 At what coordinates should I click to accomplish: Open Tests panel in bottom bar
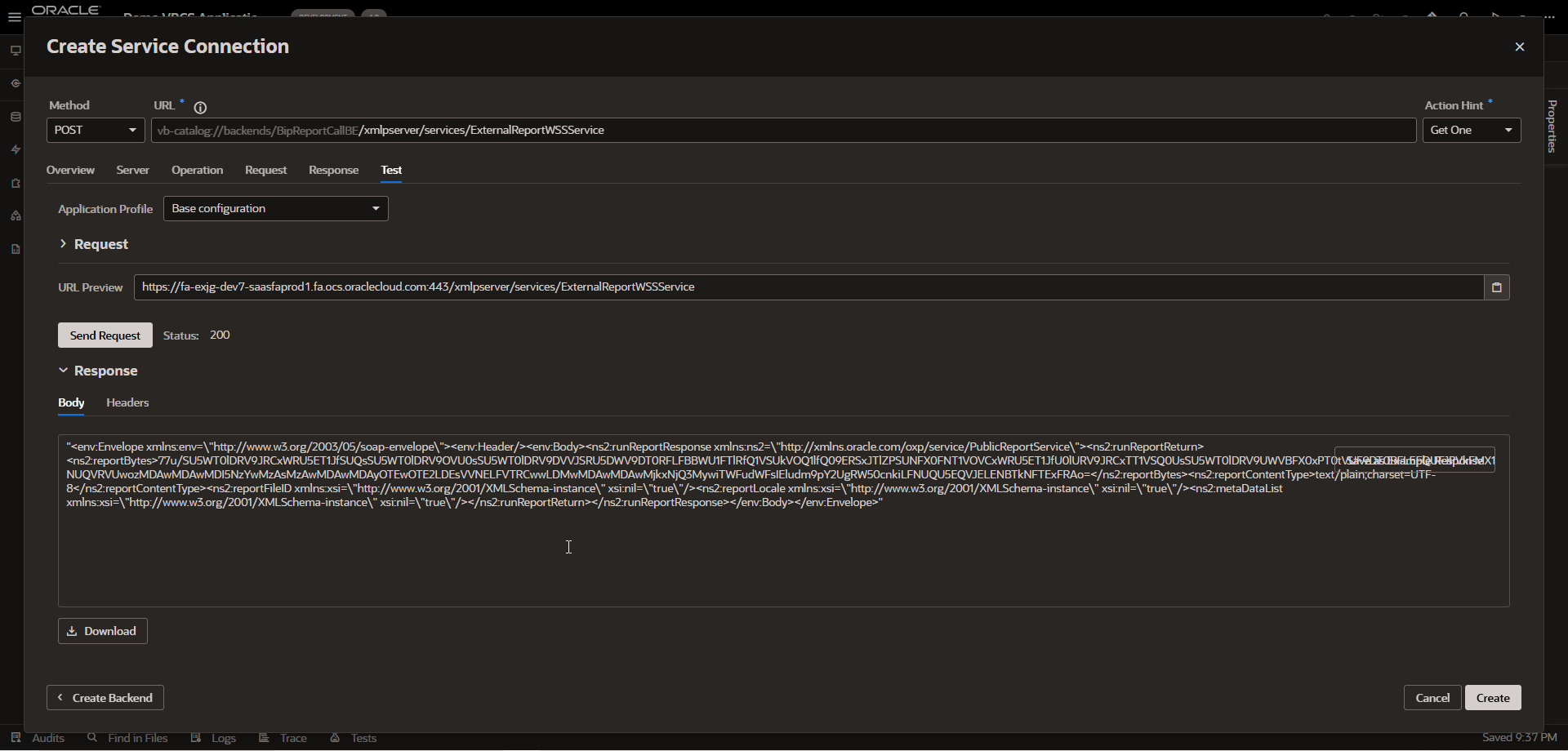click(353, 738)
